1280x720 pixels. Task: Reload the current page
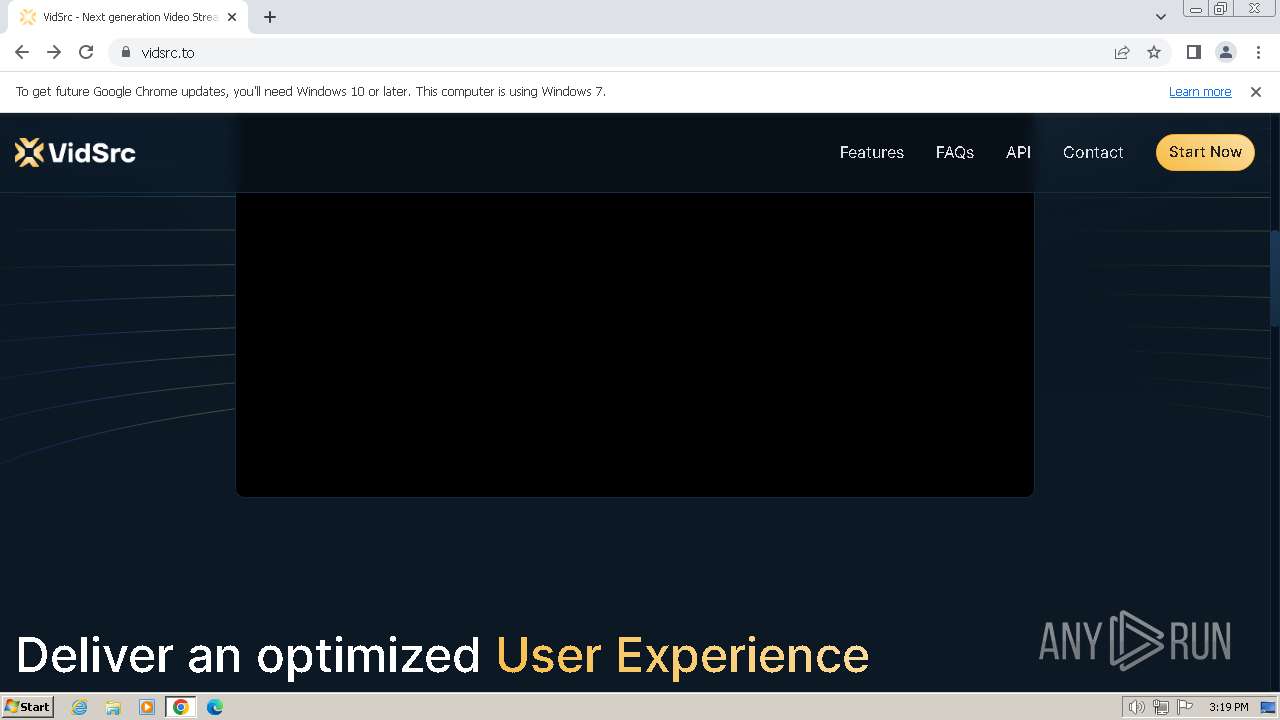(x=86, y=52)
